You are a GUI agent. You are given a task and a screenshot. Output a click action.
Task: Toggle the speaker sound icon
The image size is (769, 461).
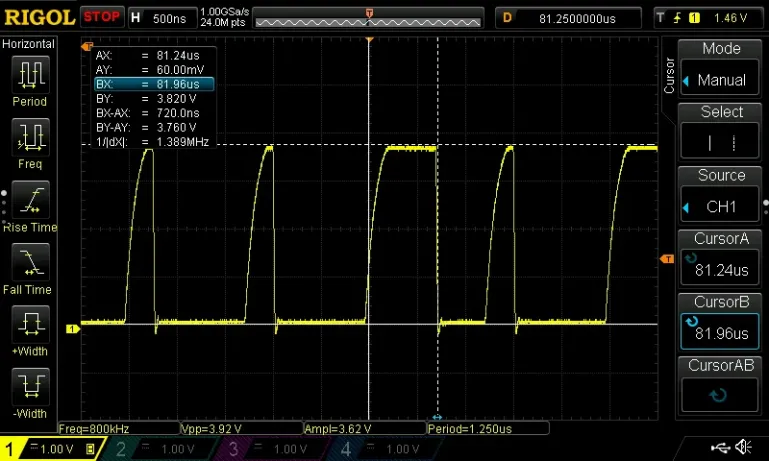[744, 447]
